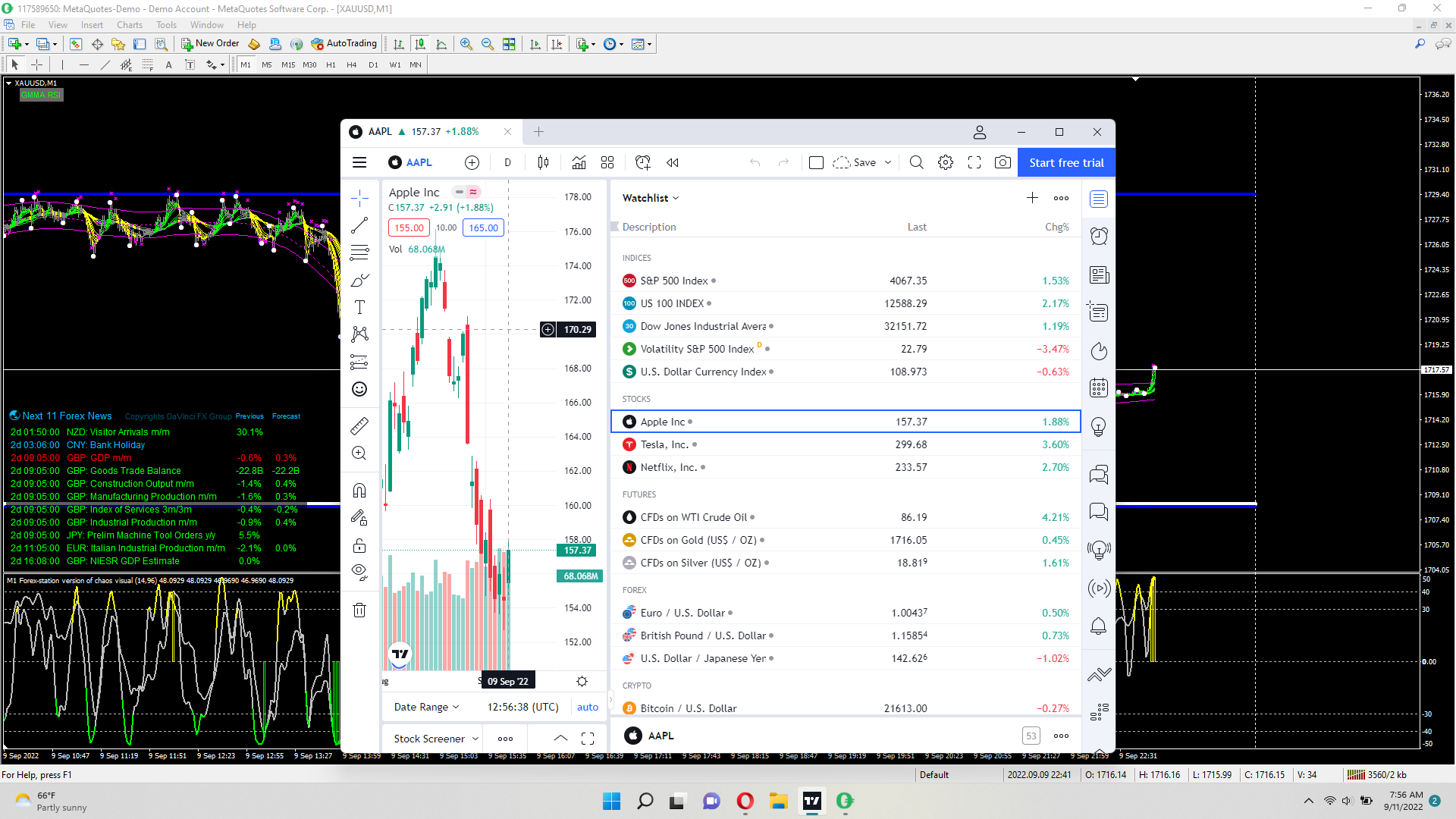Open the TradingView Indicators chart icon
1456x819 pixels.
point(579,162)
